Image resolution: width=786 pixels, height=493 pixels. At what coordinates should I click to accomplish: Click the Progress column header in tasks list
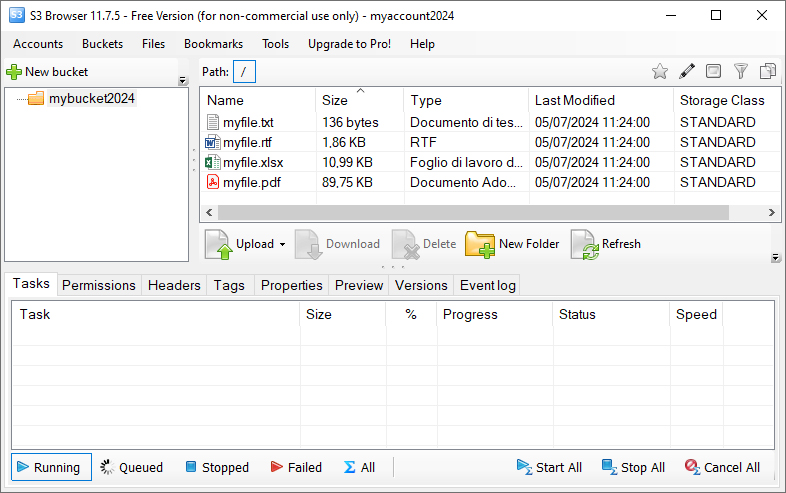[x=495, y=314]
